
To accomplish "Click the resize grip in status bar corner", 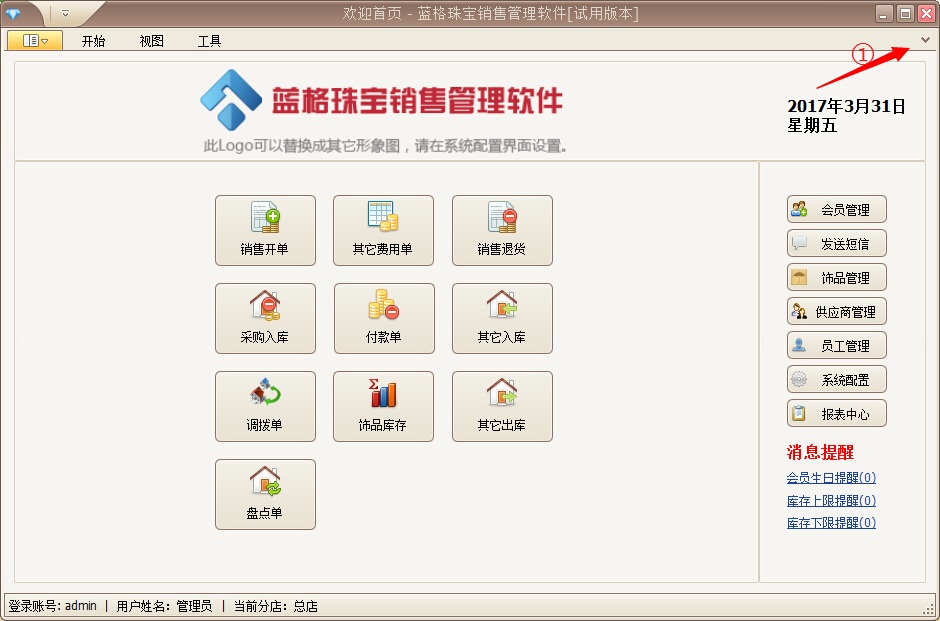I will tap(928, 609).
